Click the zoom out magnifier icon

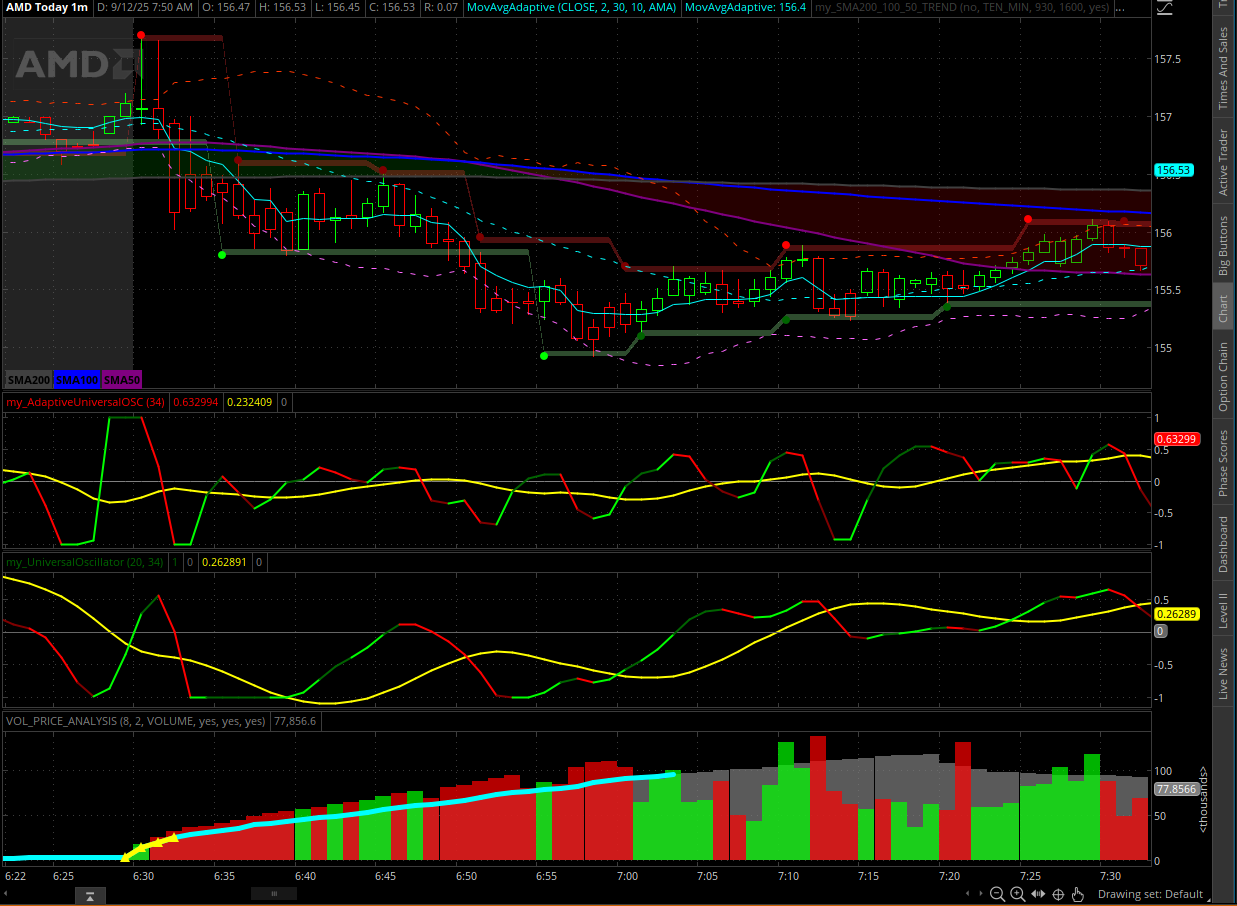click(997, 894)
